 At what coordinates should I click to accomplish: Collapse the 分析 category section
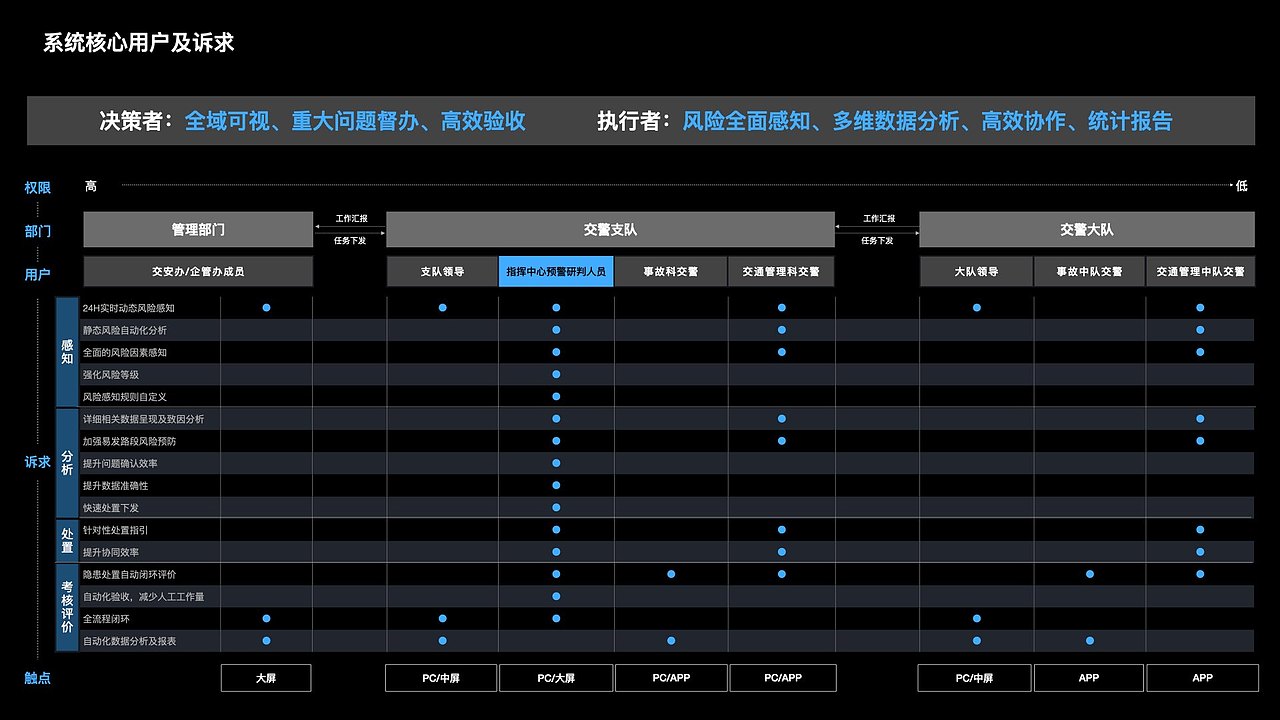pyautogui.click(x=67, y=462)
